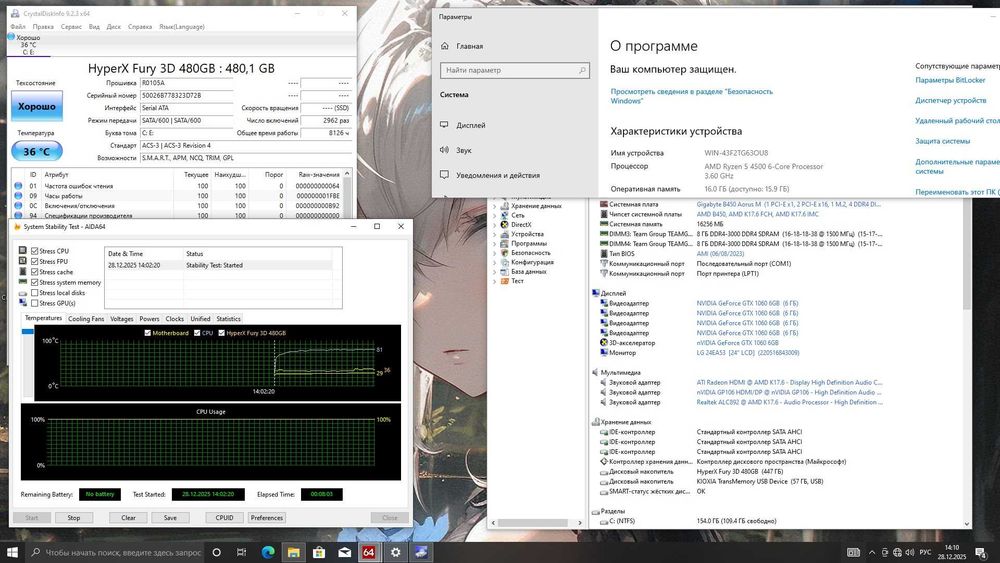Image resolution: width=1000 pixels, height=563 pixels.
Task: Click the status dot of attribute 01
Action: 18,186
